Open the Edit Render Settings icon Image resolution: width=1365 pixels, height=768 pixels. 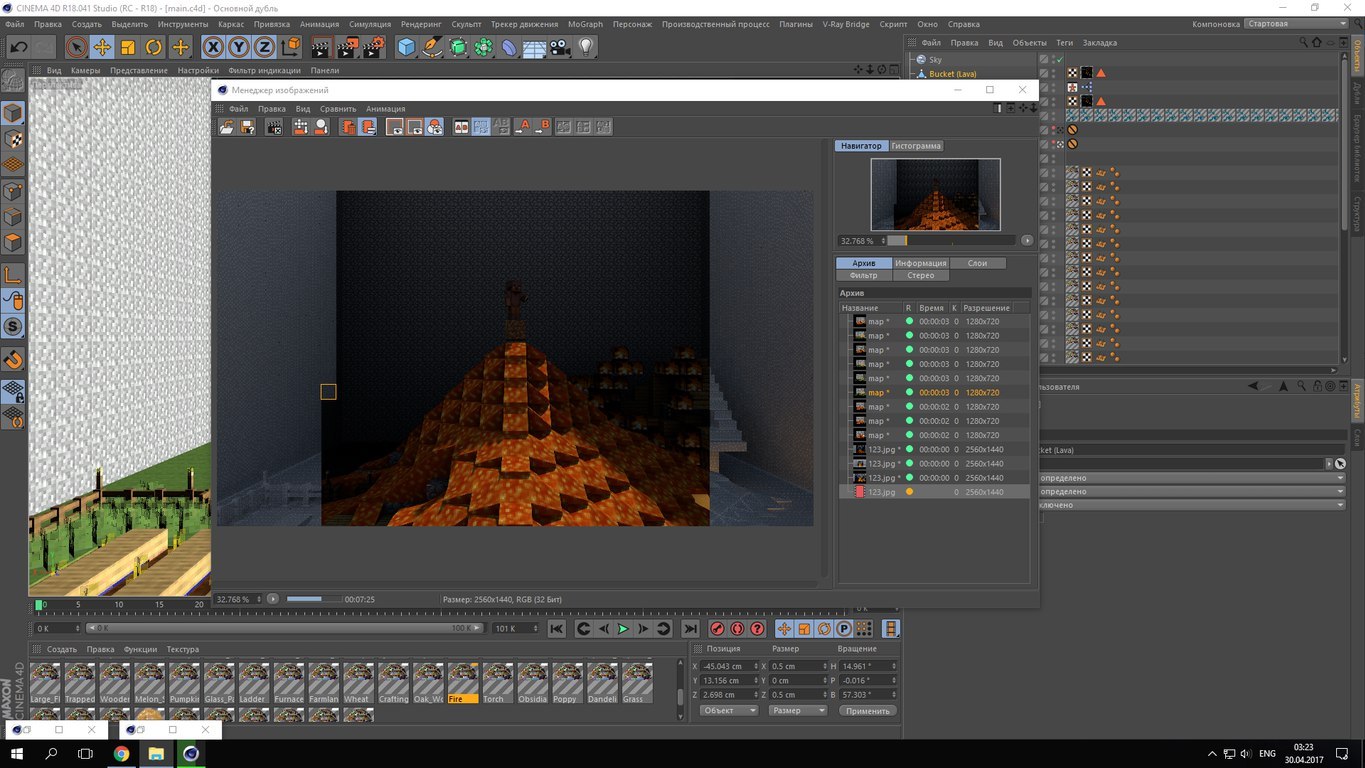tap(373, 47)
